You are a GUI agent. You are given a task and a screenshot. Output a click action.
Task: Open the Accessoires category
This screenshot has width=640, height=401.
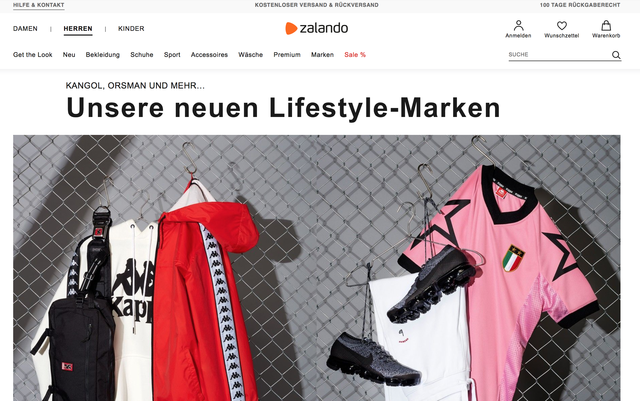[x=209, y=55]
